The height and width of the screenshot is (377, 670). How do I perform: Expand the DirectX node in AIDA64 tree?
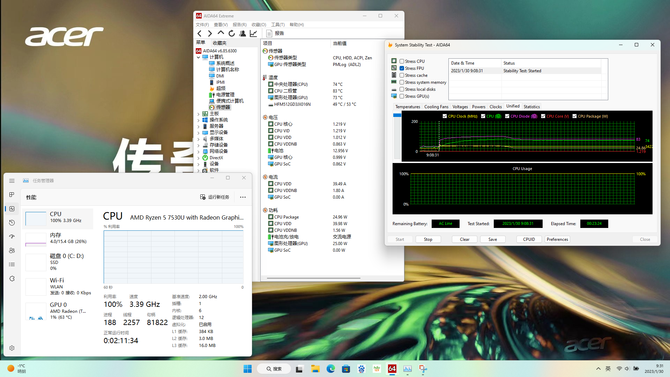pos(199,158)
